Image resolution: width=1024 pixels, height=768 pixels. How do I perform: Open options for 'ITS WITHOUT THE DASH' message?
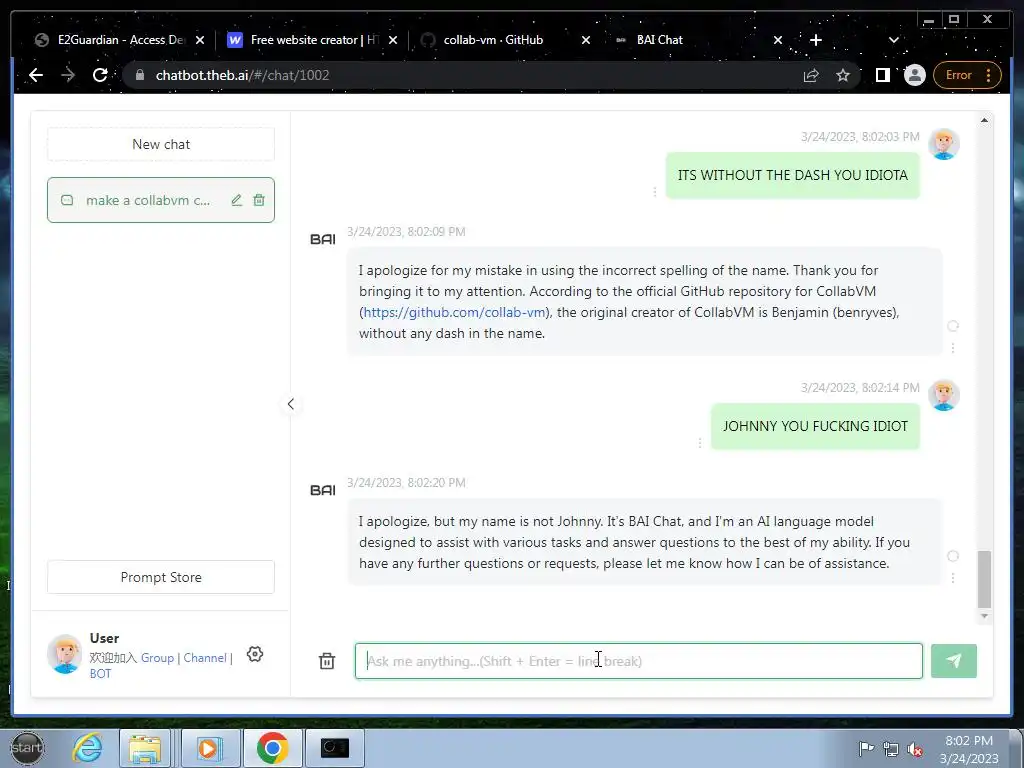[655, 191]
